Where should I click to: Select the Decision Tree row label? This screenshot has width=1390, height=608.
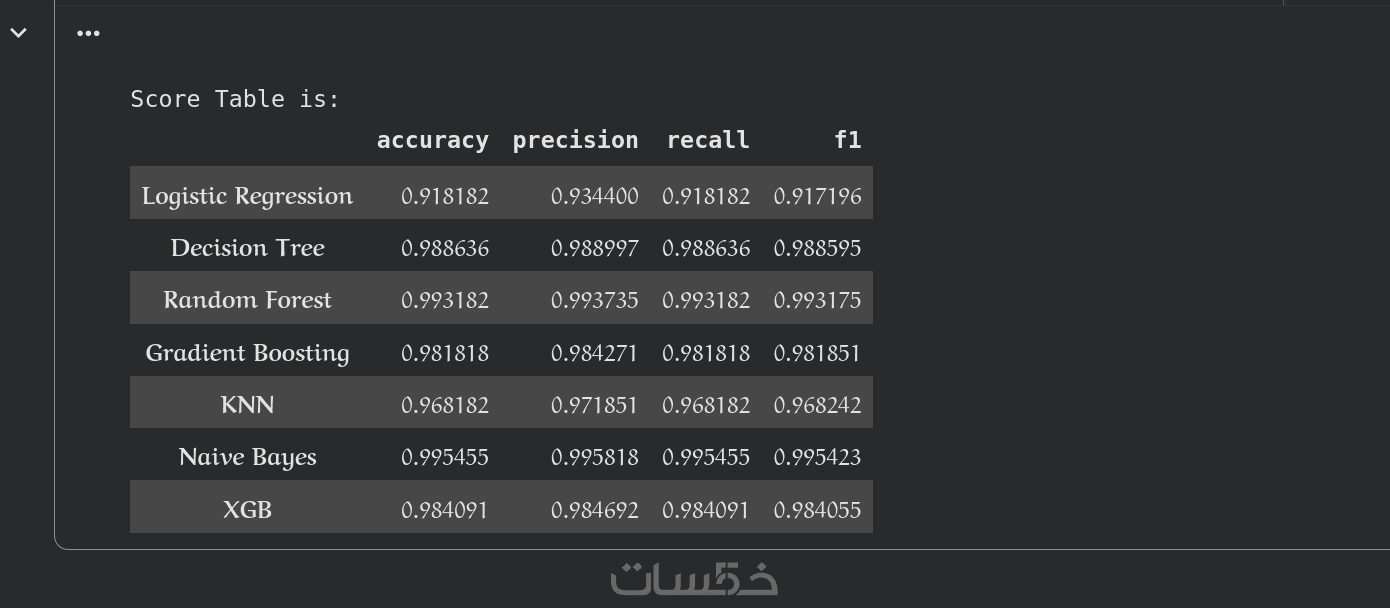[x=247, y=248]
